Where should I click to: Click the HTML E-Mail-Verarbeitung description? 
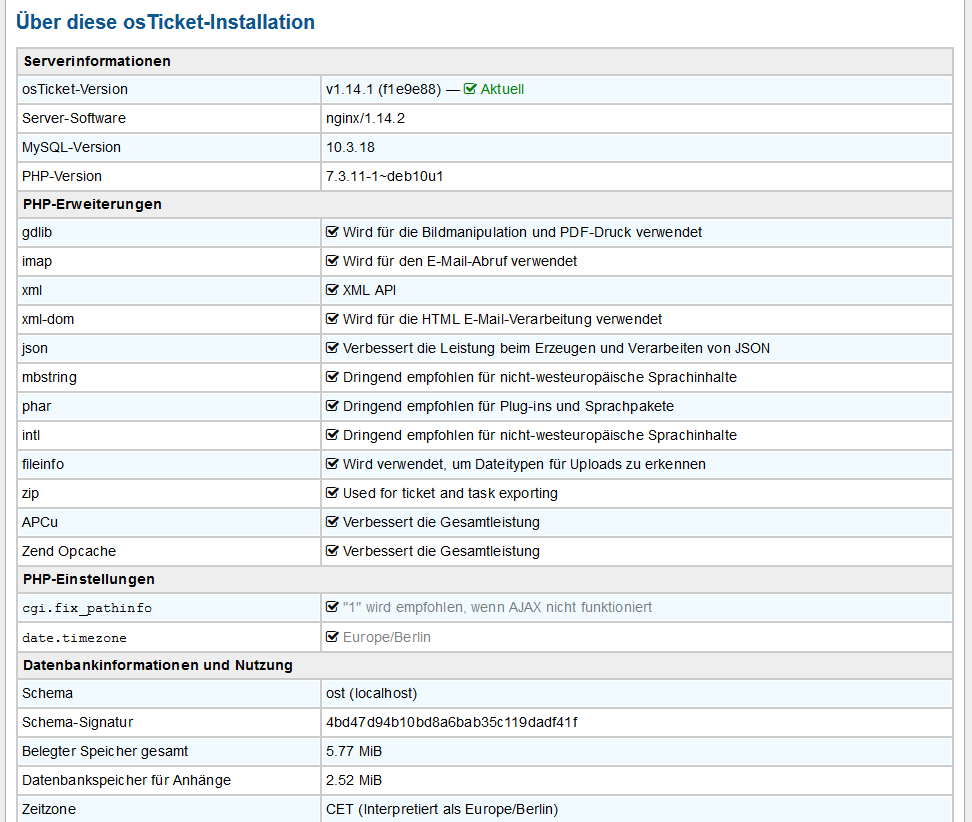tap(503, 319)
